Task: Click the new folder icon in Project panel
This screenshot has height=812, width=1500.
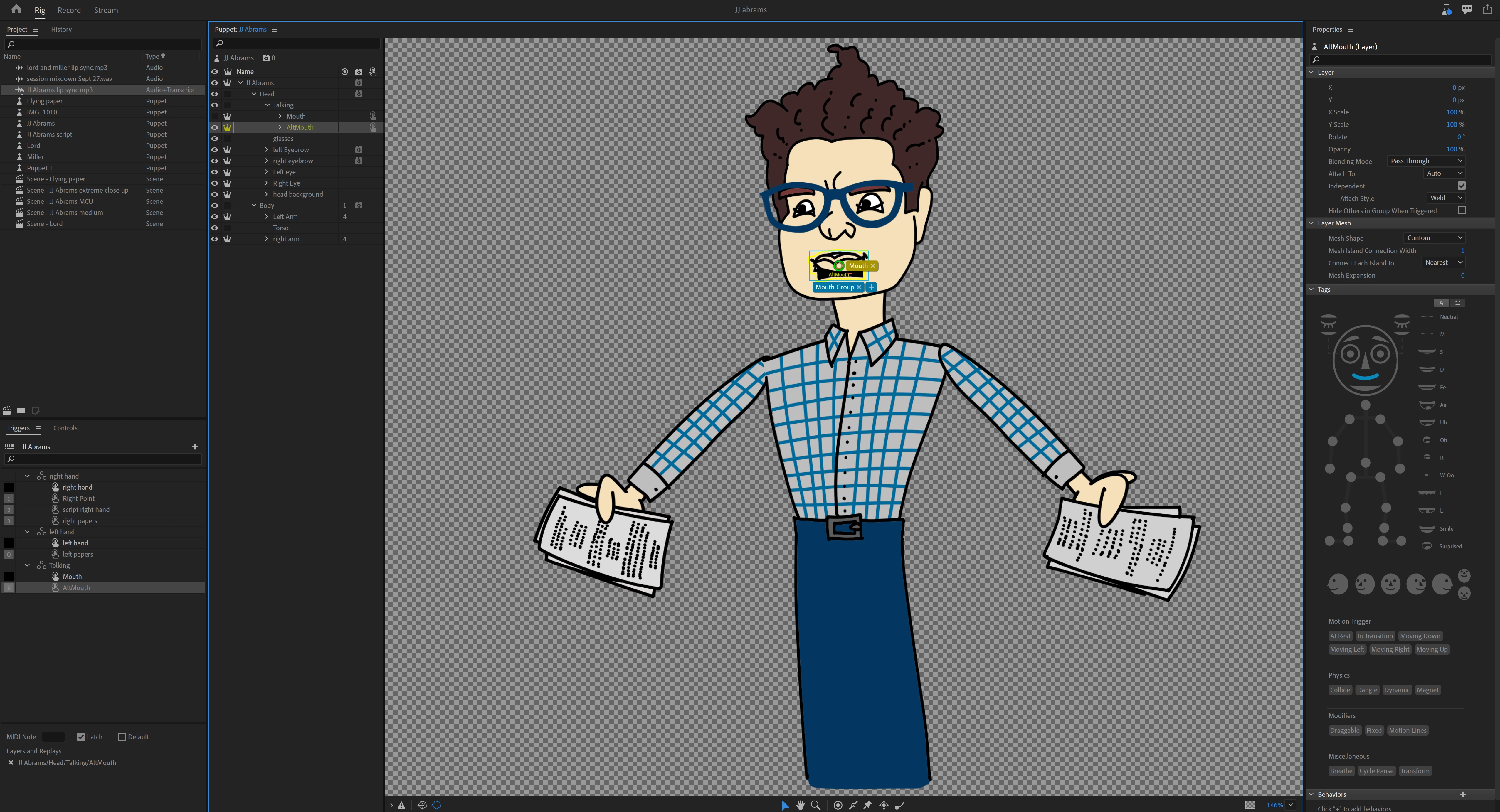Action: 21,410
